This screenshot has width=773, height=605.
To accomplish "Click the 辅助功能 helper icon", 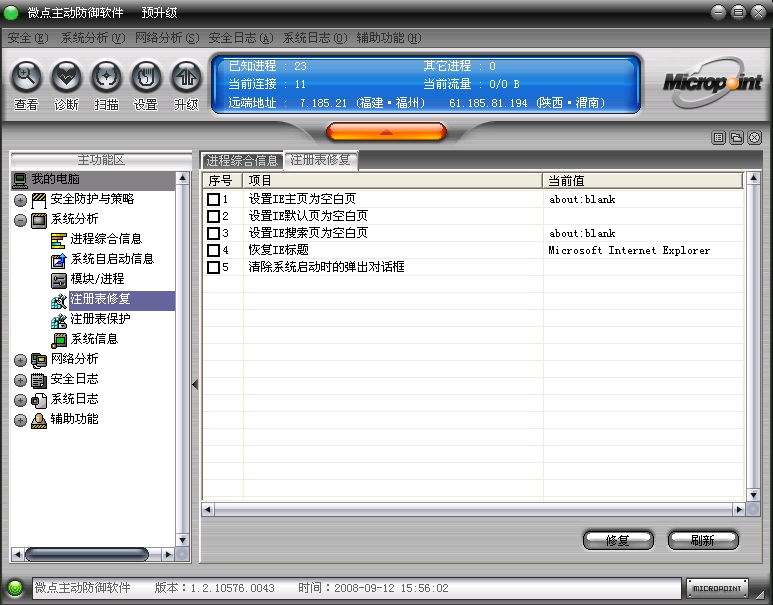I will 39,420.
